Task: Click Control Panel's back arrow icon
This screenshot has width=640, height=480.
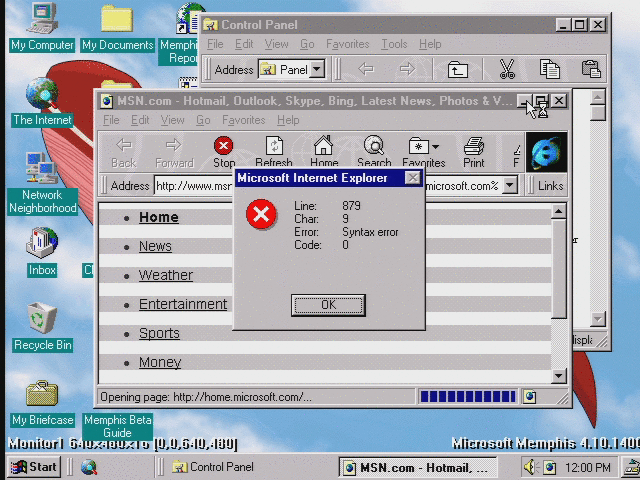Action: click(x=366, y=69)
